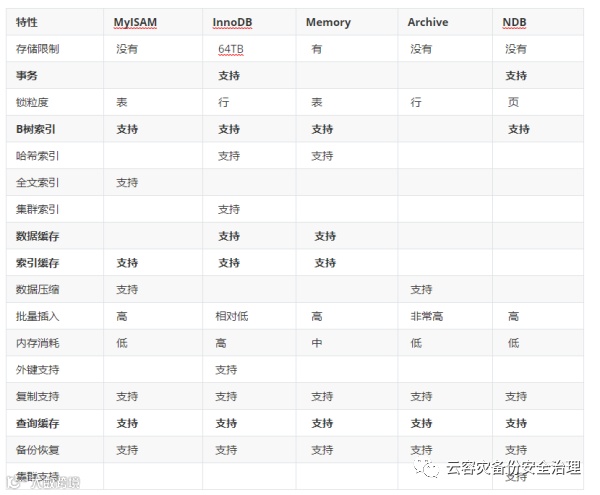Viewport: 600px width, 495px height.
Task: Select 支持 in MyISAM's B树索引 cell
Action: click(127, 129)
